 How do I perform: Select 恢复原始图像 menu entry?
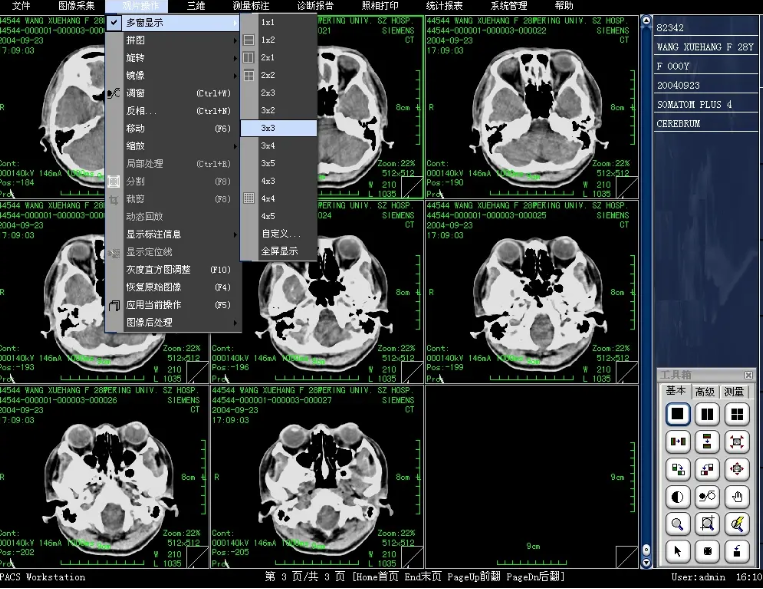(174, 287)
